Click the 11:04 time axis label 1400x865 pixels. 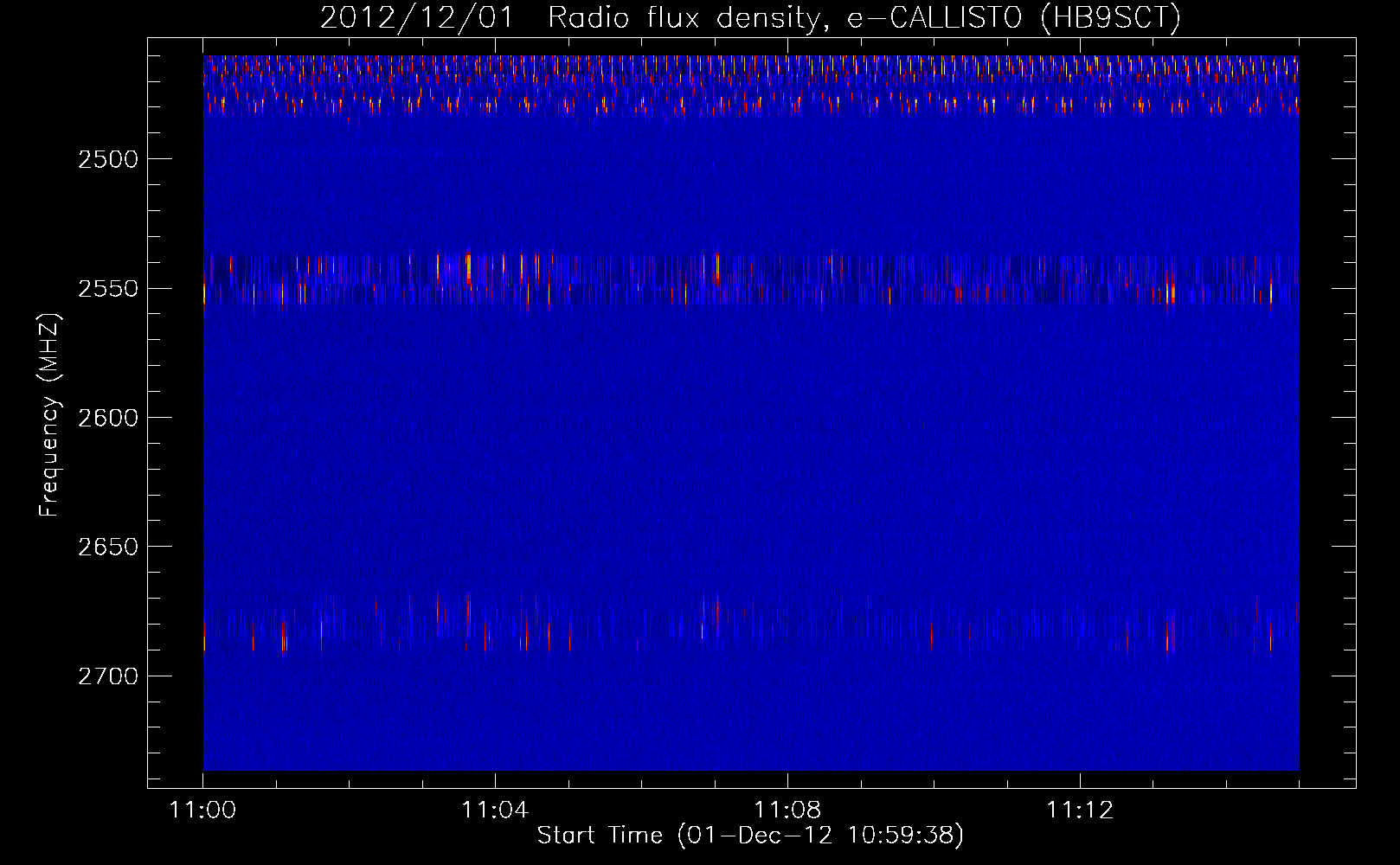point(495,811)
